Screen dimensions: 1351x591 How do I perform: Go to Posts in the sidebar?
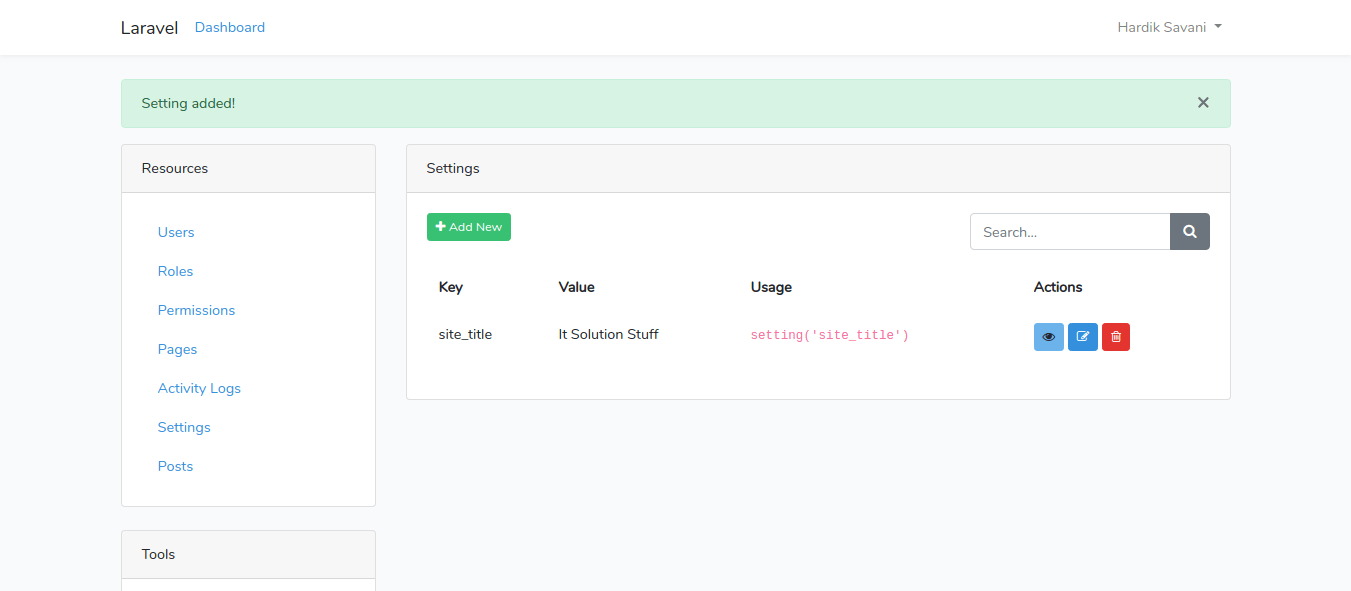(x=175, y=466)
